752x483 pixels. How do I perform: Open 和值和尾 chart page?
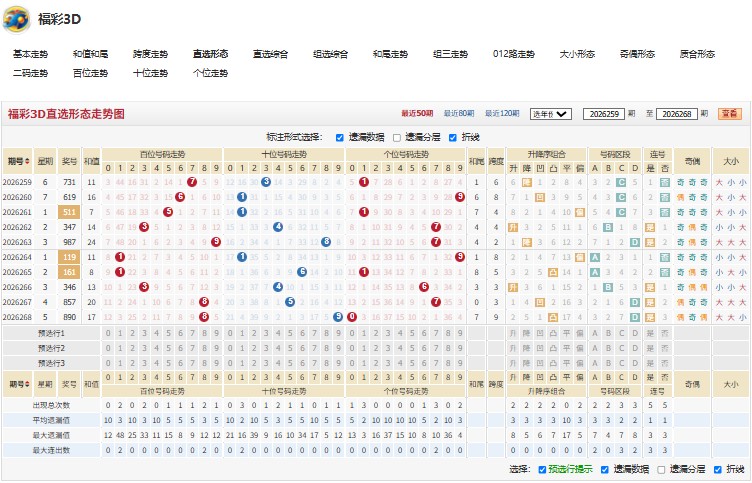90,54
